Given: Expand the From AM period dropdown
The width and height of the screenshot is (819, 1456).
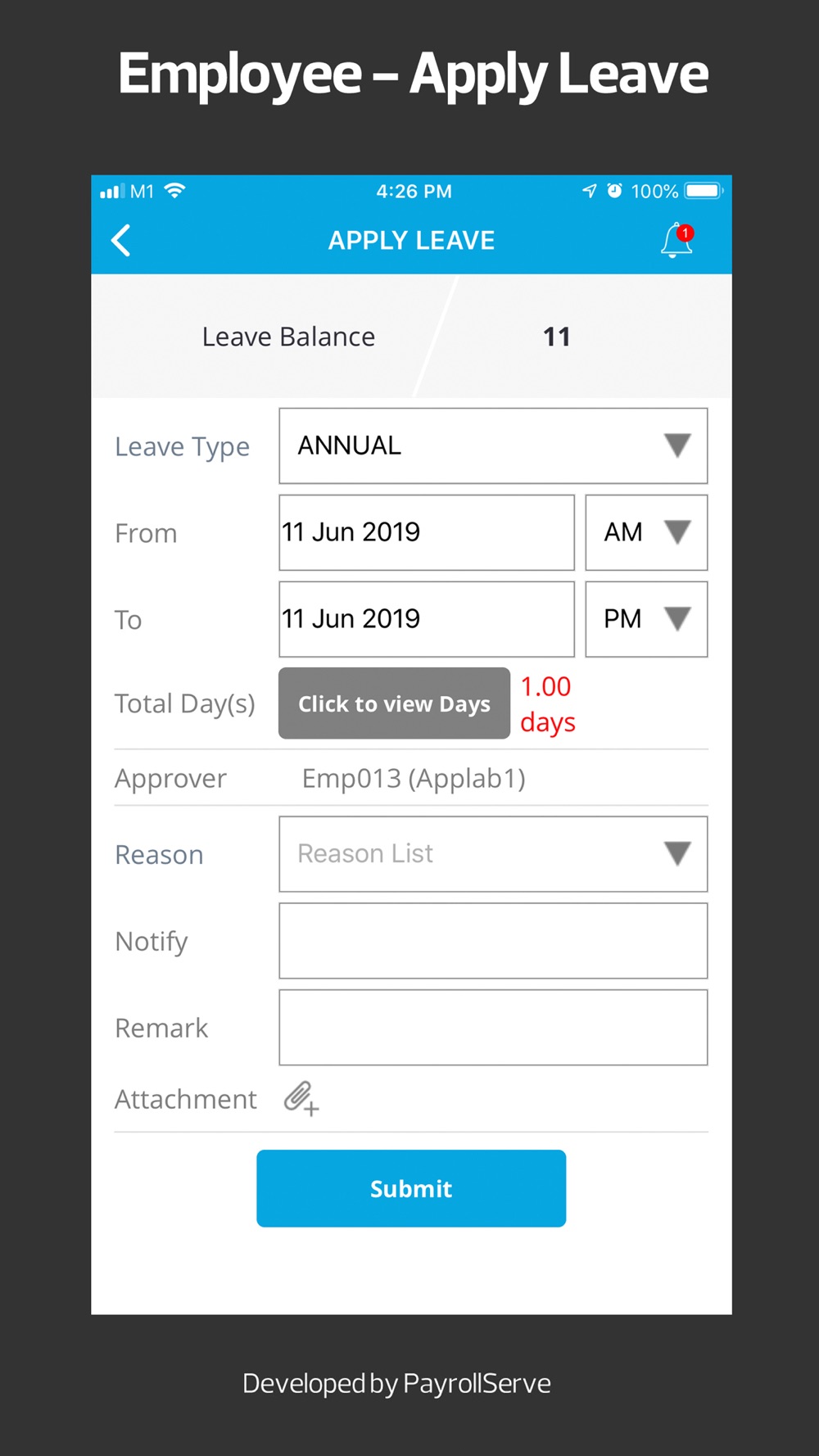Looking at the screenshot, I should click(x=646, y=532).
